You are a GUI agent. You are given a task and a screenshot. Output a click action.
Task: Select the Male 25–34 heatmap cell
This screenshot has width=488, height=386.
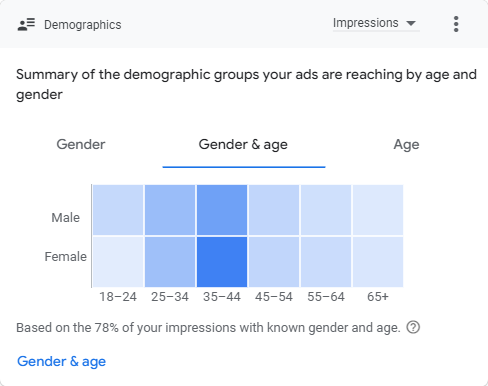pos(170,210)
